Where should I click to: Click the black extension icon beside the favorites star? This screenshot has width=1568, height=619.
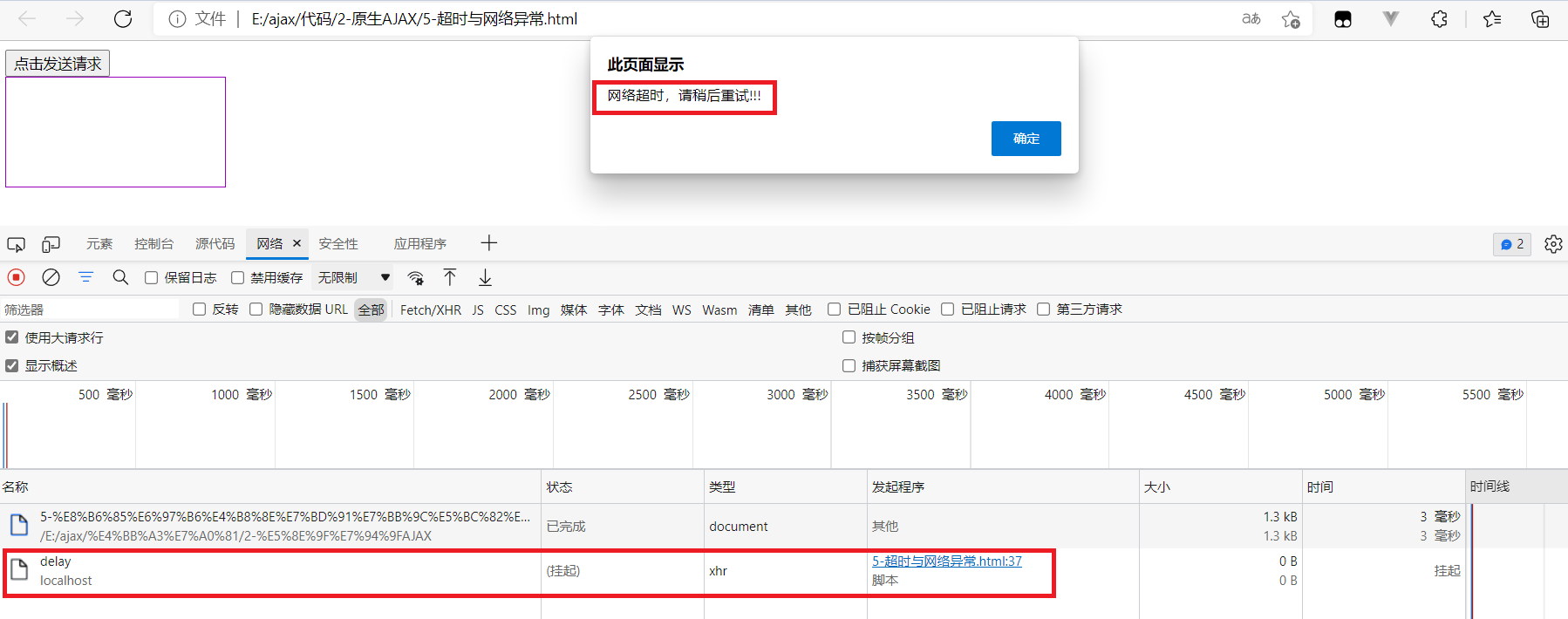tap(1343, 19)
